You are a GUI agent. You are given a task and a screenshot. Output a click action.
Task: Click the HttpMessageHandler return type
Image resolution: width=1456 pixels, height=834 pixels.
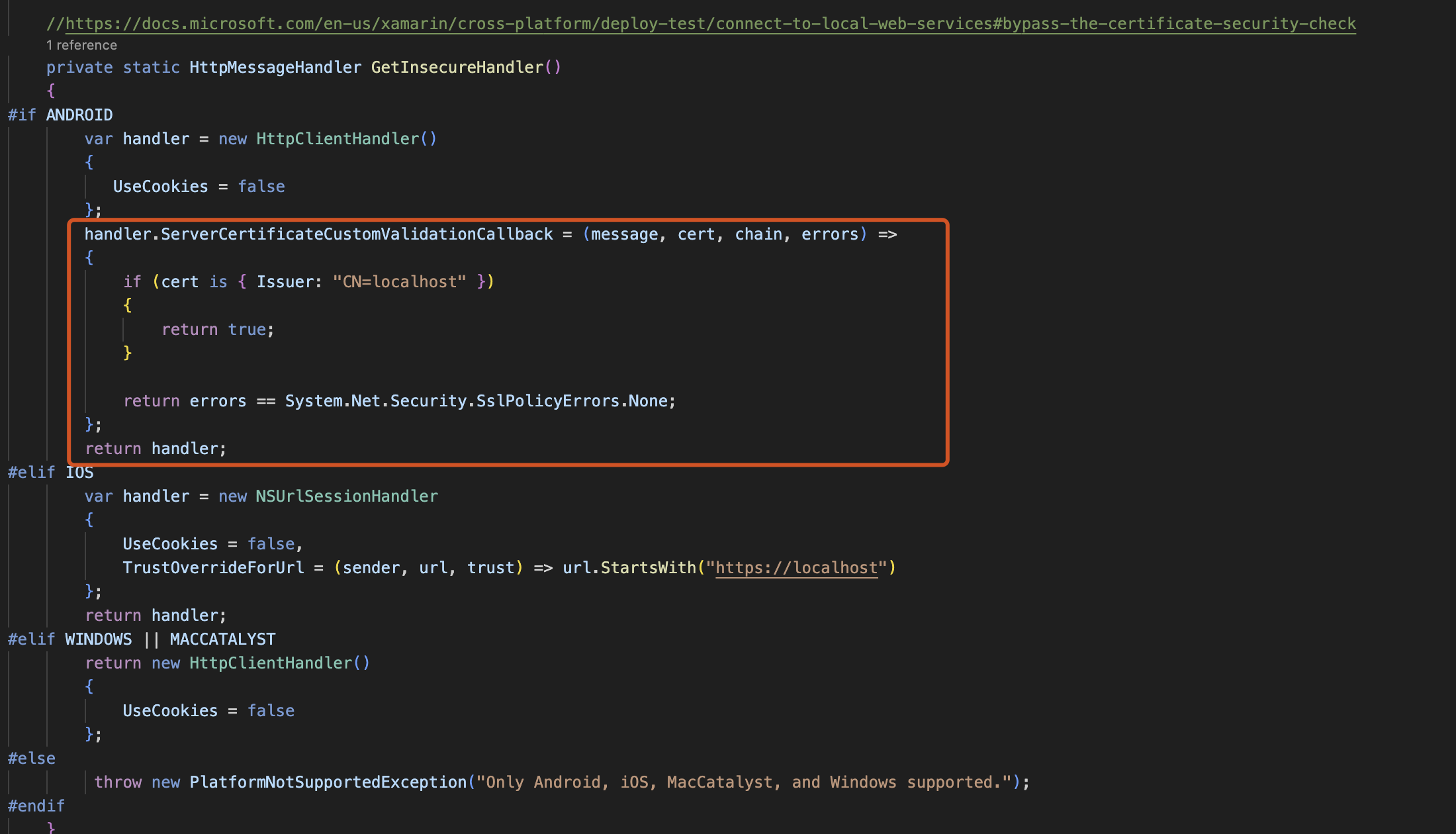(275, 68)
